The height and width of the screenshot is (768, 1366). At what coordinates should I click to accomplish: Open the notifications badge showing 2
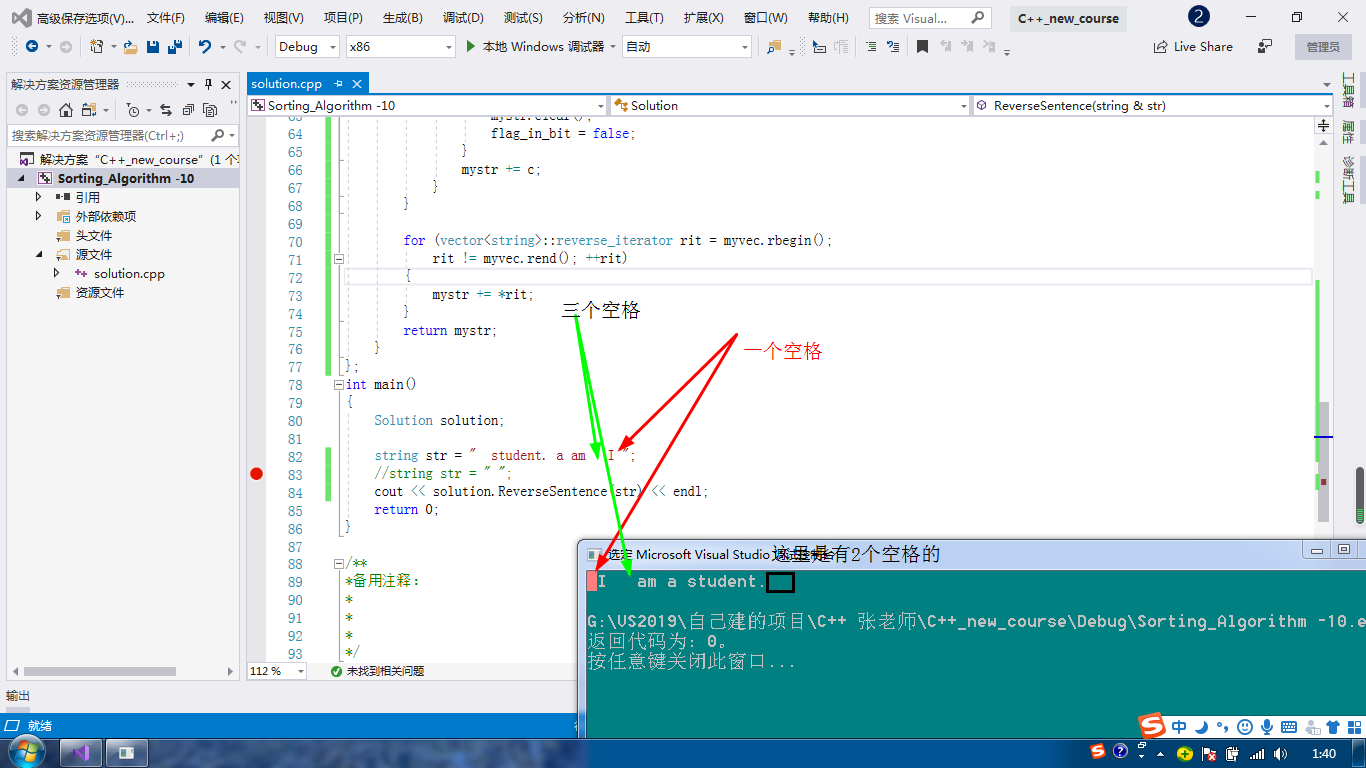point(1199,17)
